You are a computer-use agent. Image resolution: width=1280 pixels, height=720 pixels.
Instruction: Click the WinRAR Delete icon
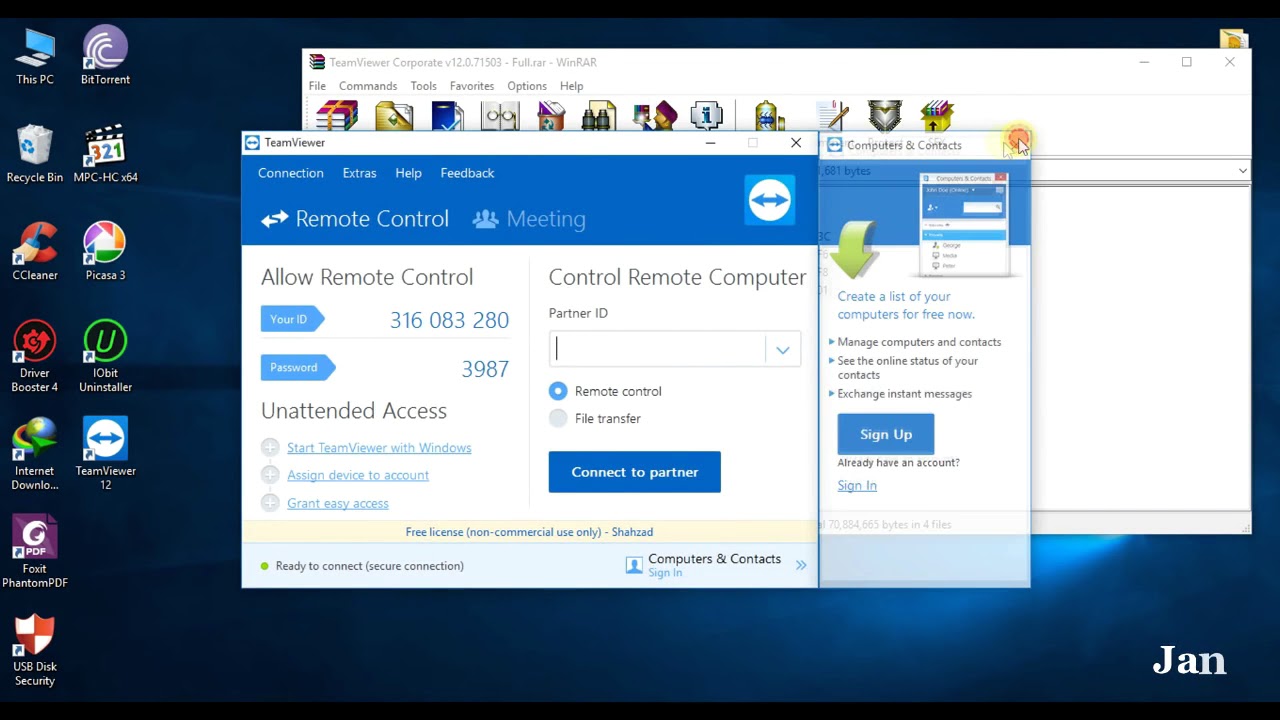tap(550, 115)
